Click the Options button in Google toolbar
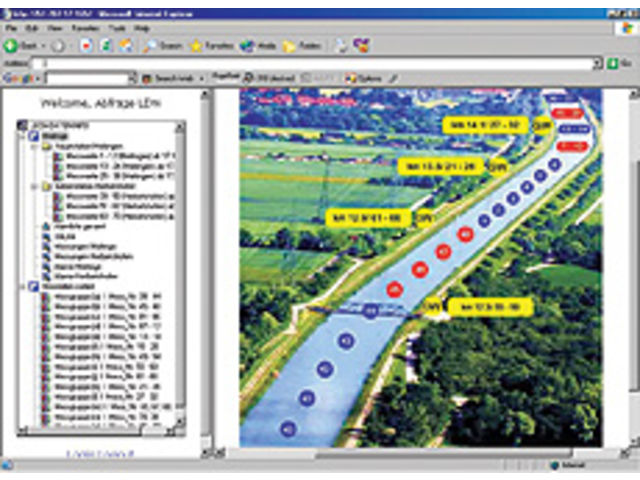Screen dimensions: 640x480 pyautogui.click(x=364, y=77)
